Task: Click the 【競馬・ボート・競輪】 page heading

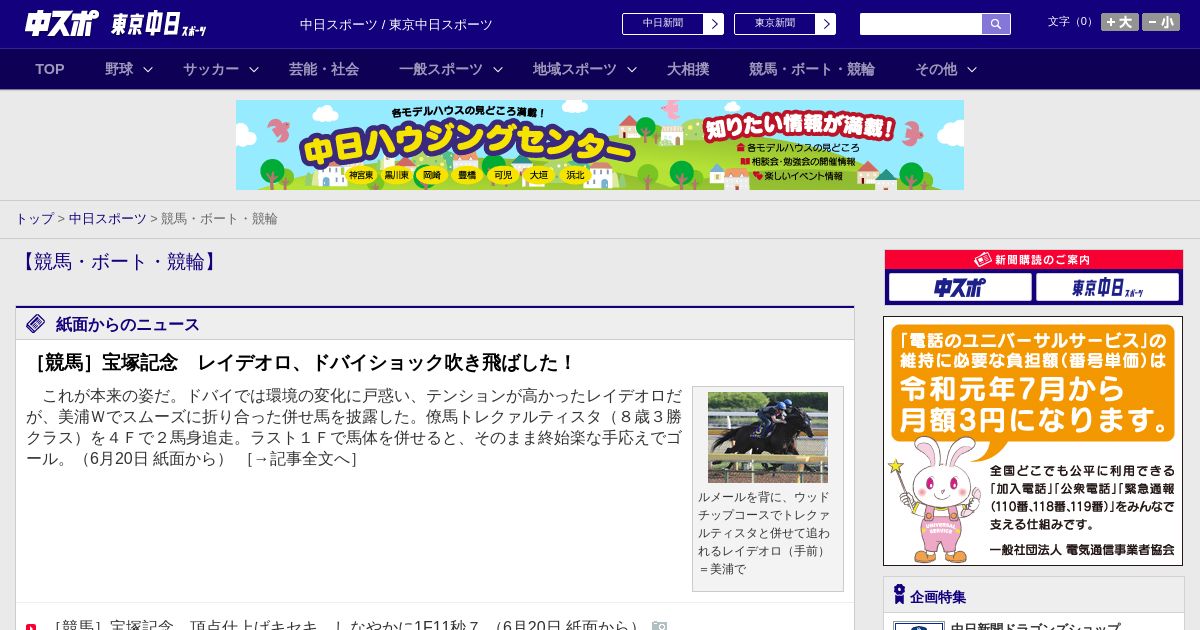Action: (119, 262)
